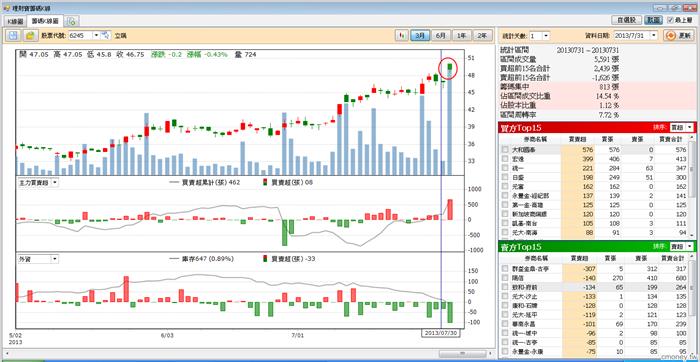Screen dimensions: 700x362
Task: Check the sell-side broker row with -134
Action: click(505, 287)
